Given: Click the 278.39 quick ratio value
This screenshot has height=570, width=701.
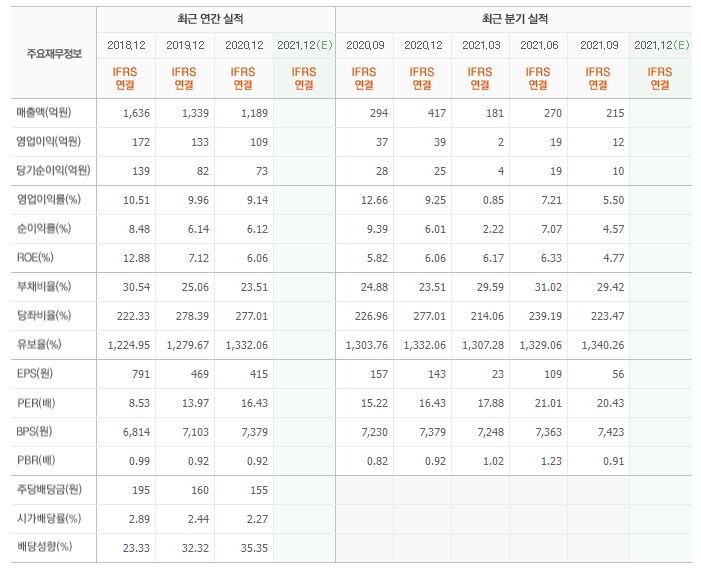Looking at the screenshot, I should tap(192, 317).
